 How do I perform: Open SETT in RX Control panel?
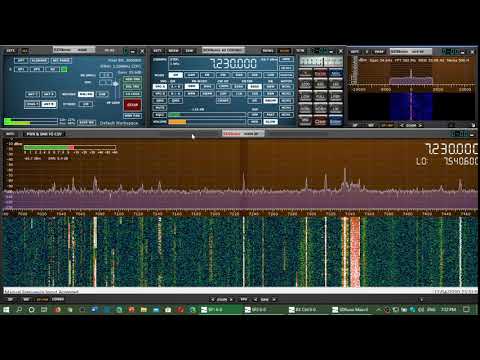click(157, 51)
